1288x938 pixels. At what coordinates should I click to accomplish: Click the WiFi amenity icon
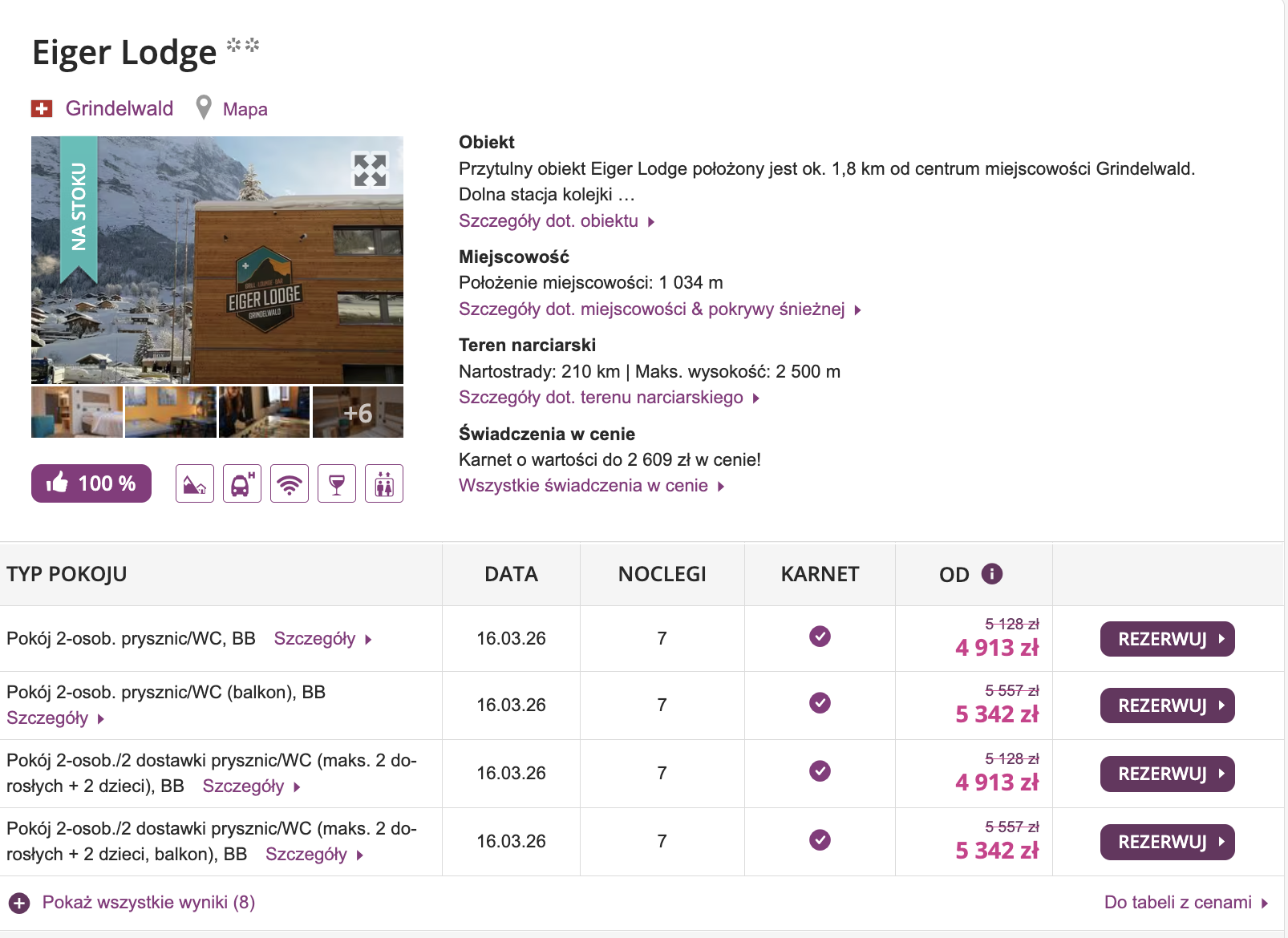point(290,483)
